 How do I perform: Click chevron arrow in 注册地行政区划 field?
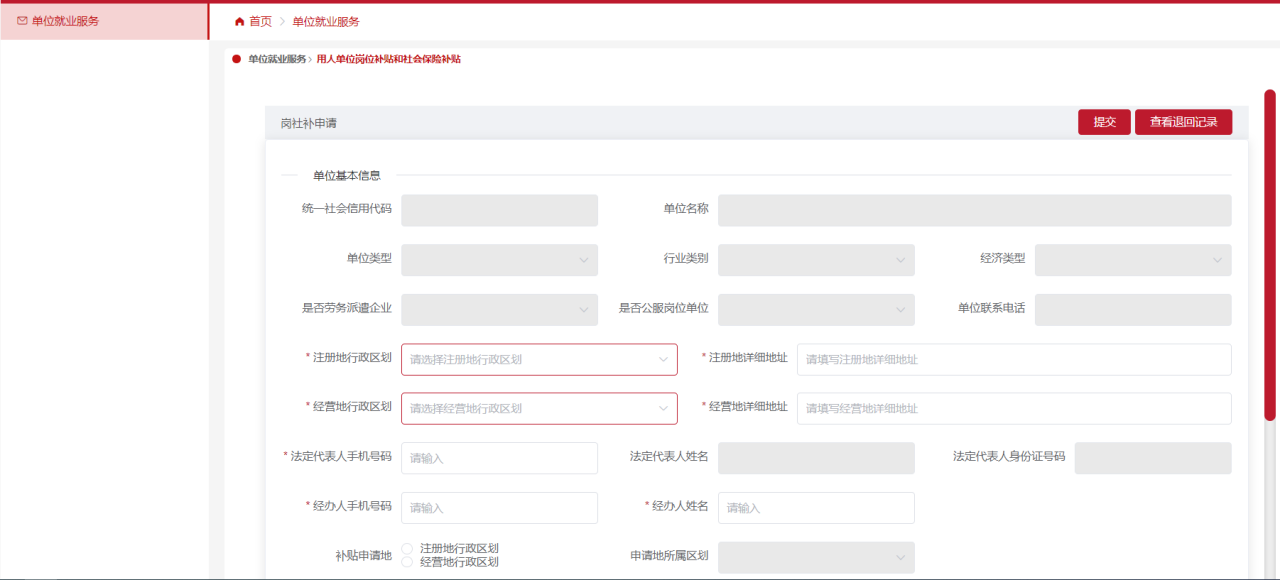663,359
